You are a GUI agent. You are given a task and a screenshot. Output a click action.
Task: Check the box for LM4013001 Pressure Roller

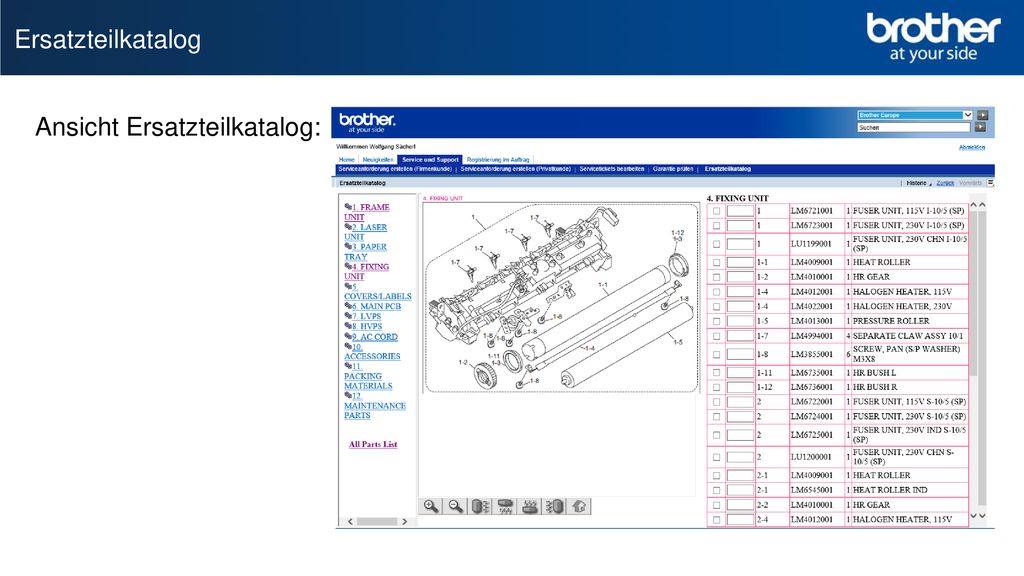tap(716, 321)
